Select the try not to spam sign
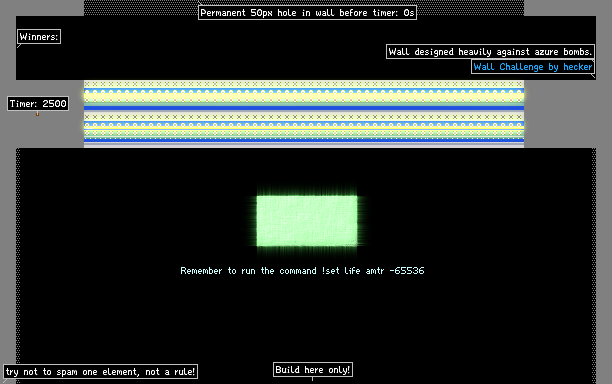Viewport: 612px width, 384px height. [100, 372]
